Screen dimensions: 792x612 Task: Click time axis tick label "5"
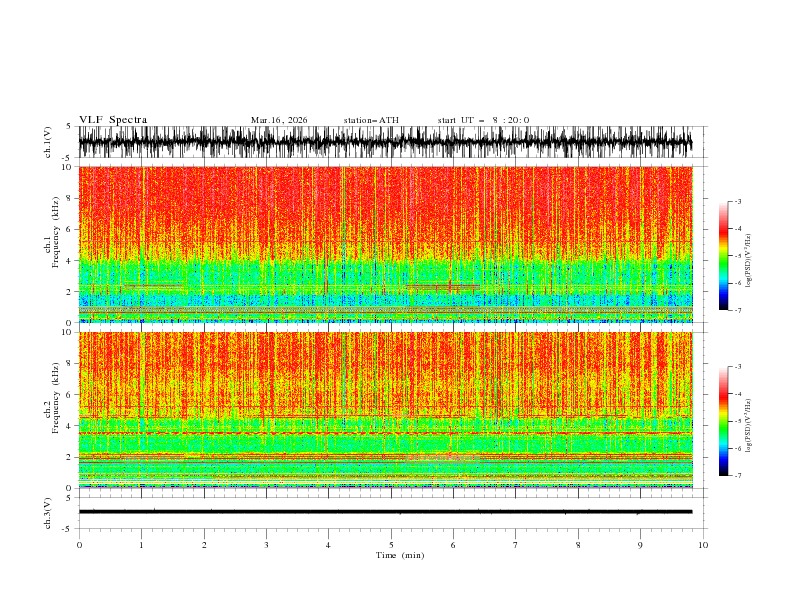(391, 545)
